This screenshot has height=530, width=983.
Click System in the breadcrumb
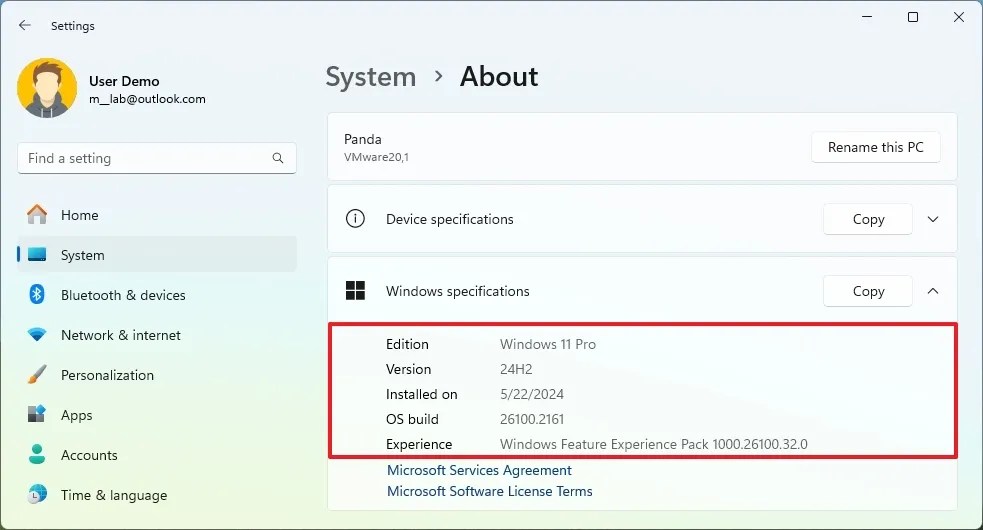point(371,77)
